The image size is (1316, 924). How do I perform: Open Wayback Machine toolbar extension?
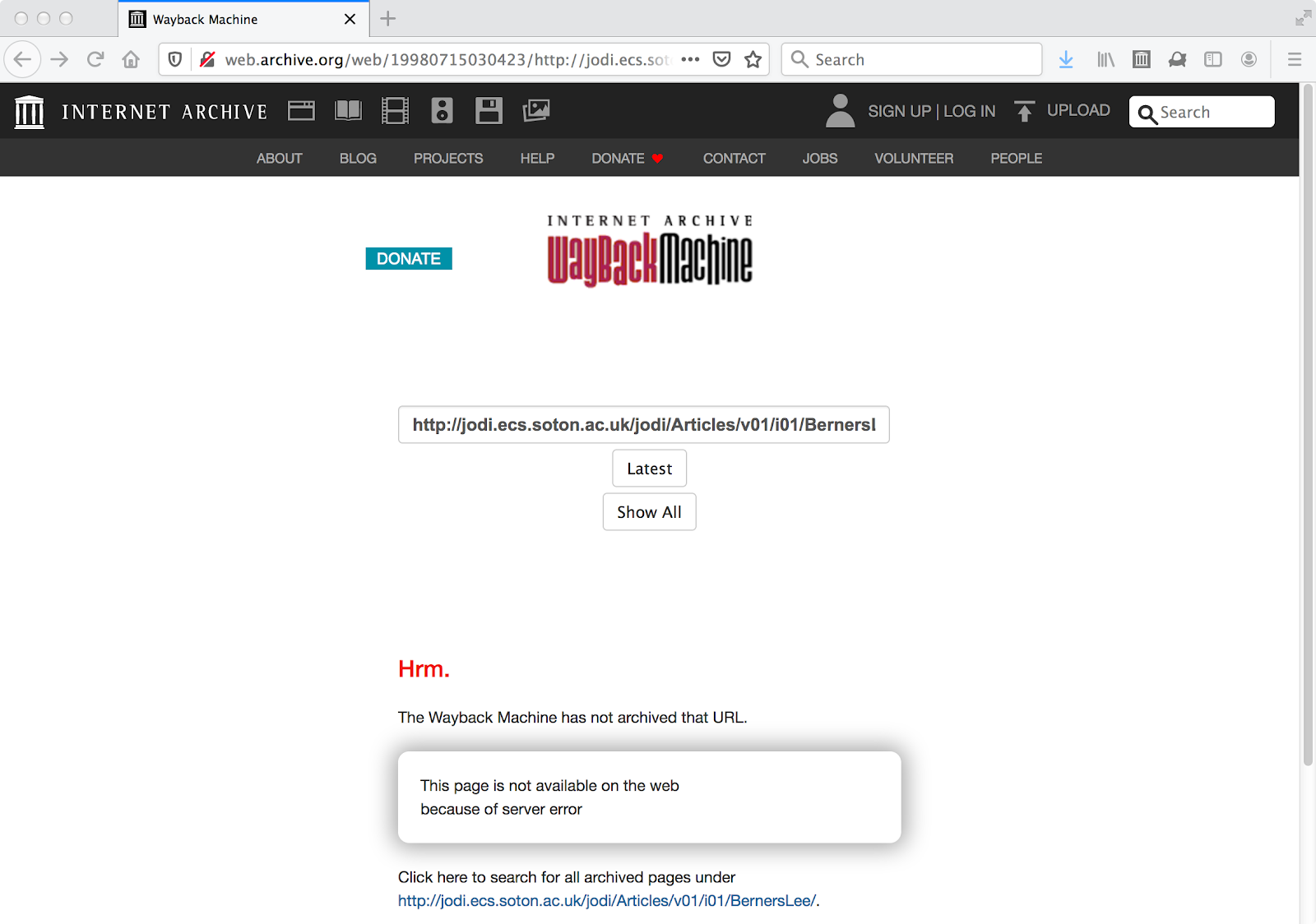point(1142,59)
